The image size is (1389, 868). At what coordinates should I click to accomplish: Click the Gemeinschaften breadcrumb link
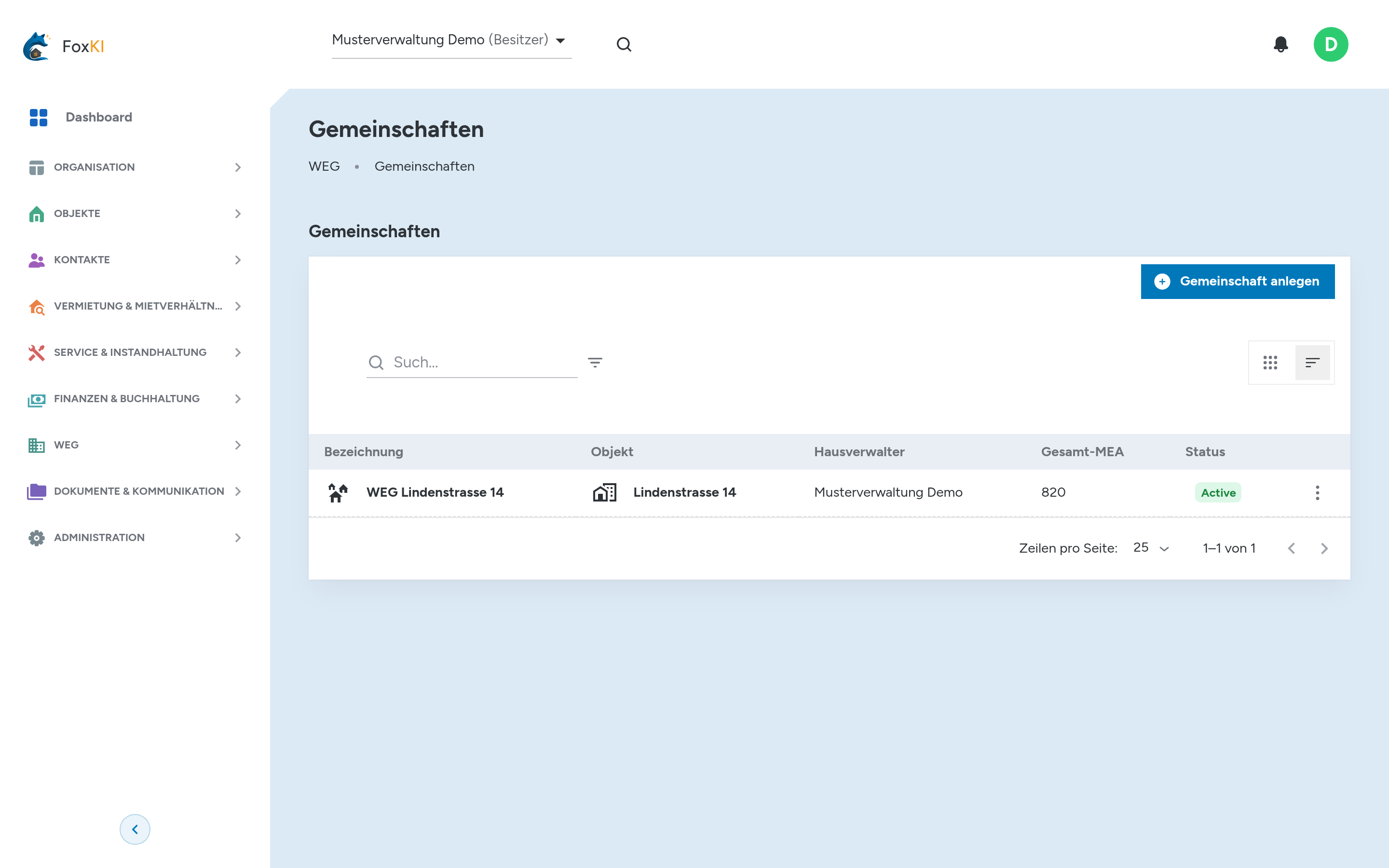(x=425, y=166)
